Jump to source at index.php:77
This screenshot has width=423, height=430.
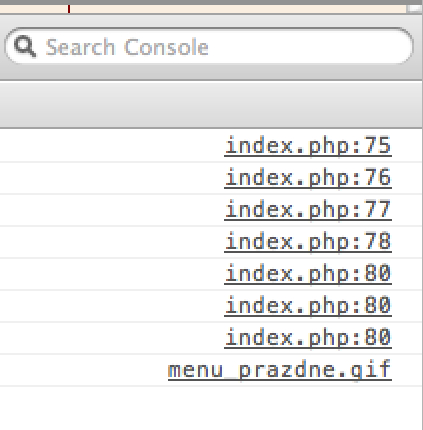[x=308, y=210]
